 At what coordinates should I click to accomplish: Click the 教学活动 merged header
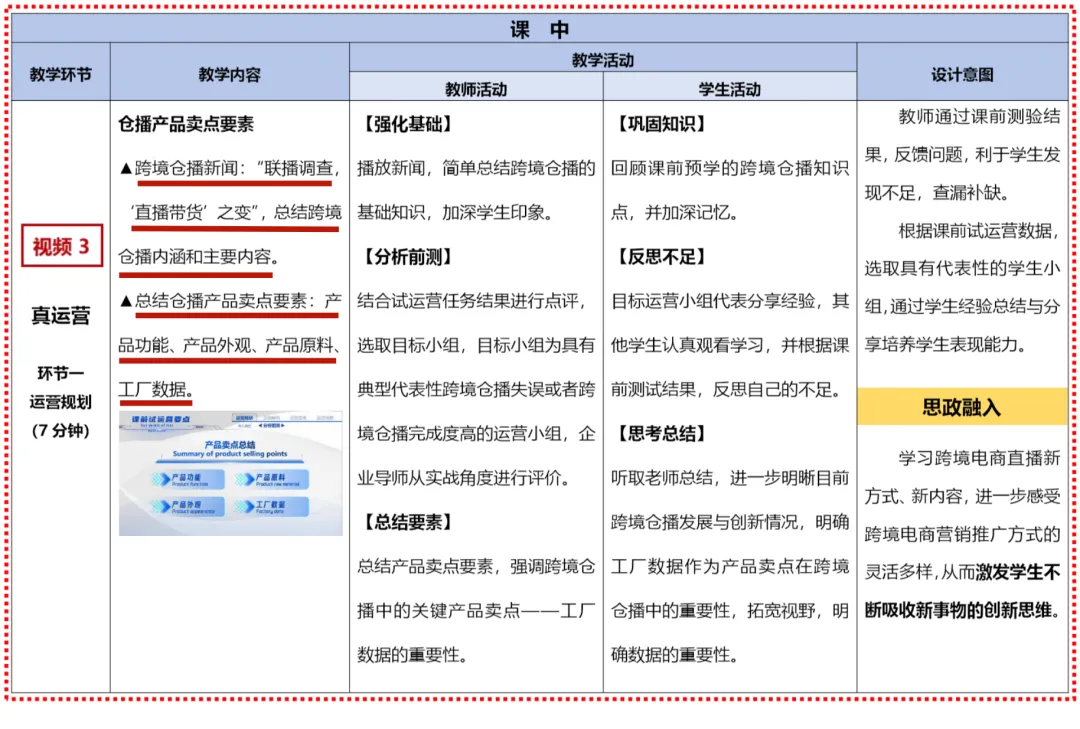click(603, 60)
